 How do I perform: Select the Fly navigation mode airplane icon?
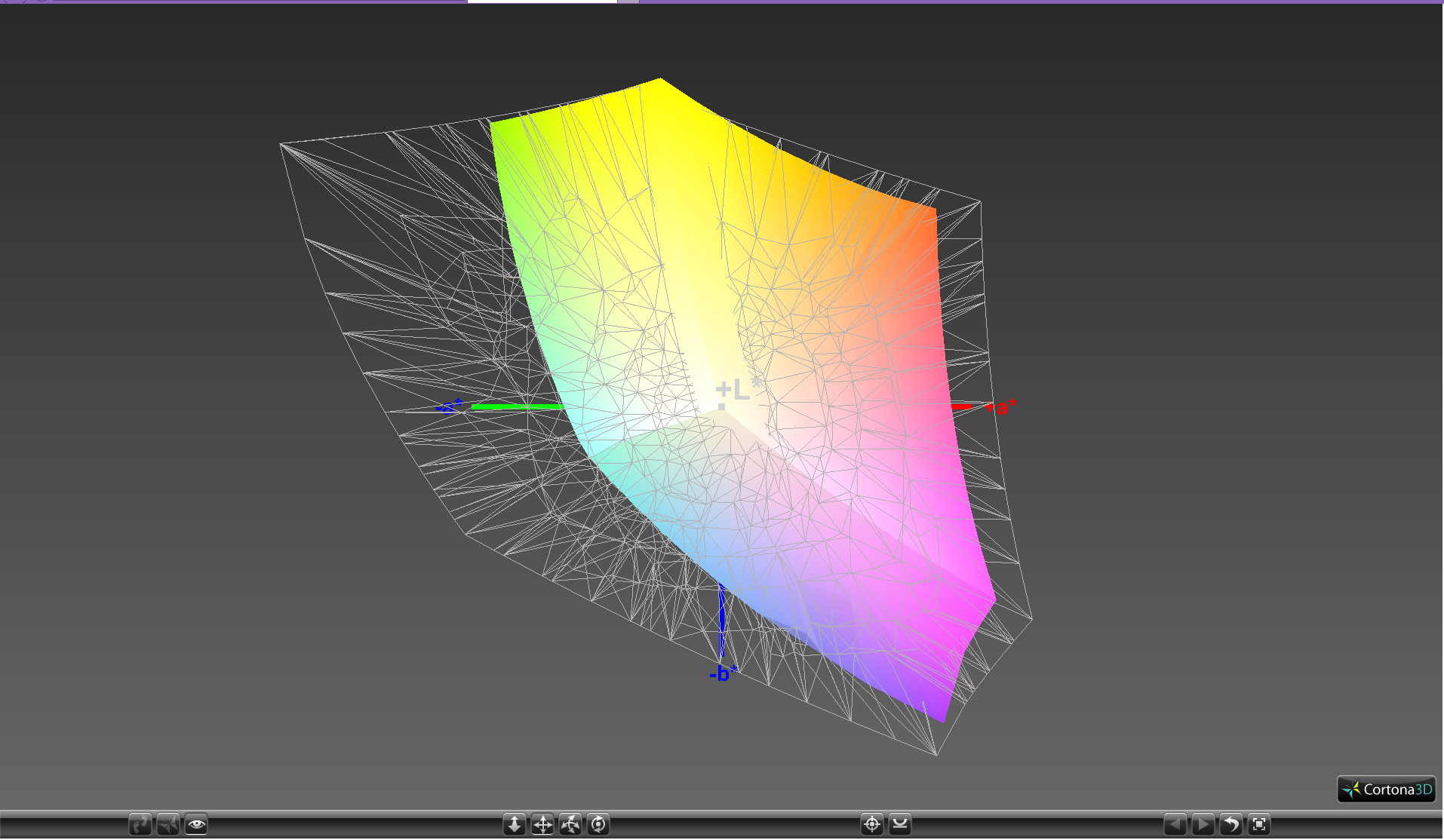[x=168, y=824]
